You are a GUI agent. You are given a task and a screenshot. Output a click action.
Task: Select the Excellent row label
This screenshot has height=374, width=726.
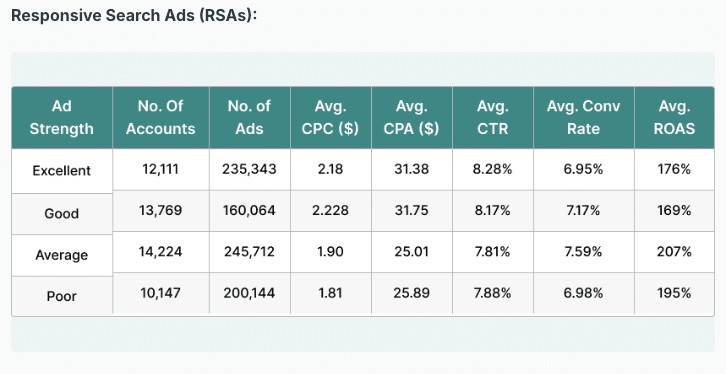coord(62,171)
